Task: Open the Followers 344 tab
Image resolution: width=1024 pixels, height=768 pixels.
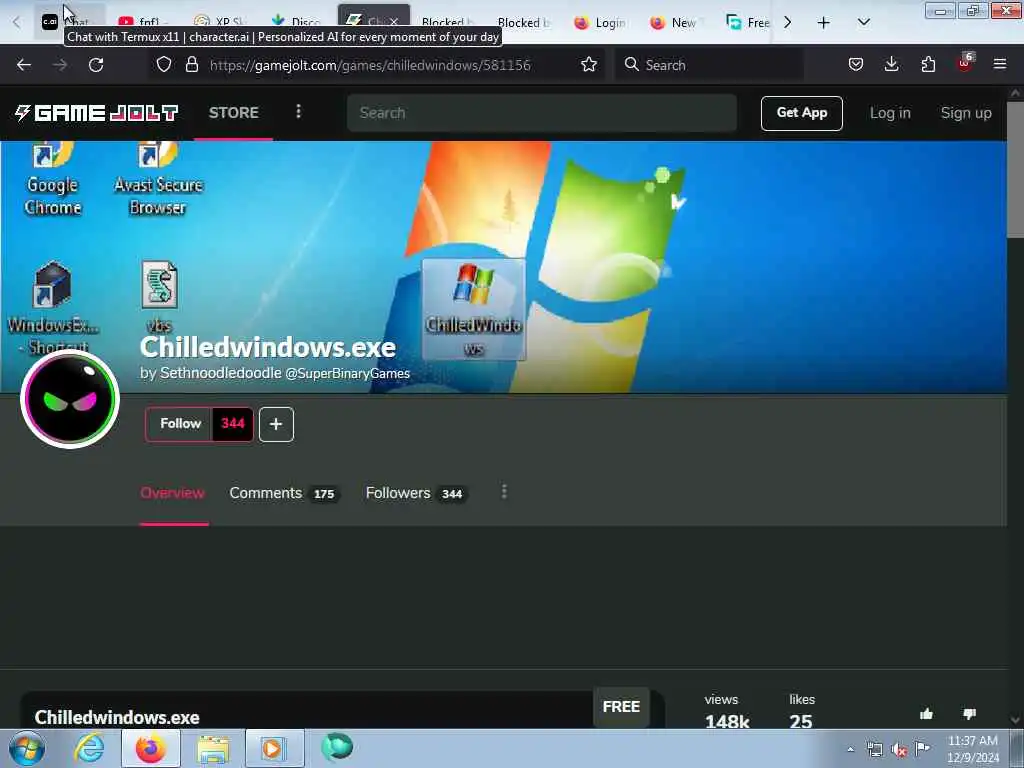Action: [415, 493]
